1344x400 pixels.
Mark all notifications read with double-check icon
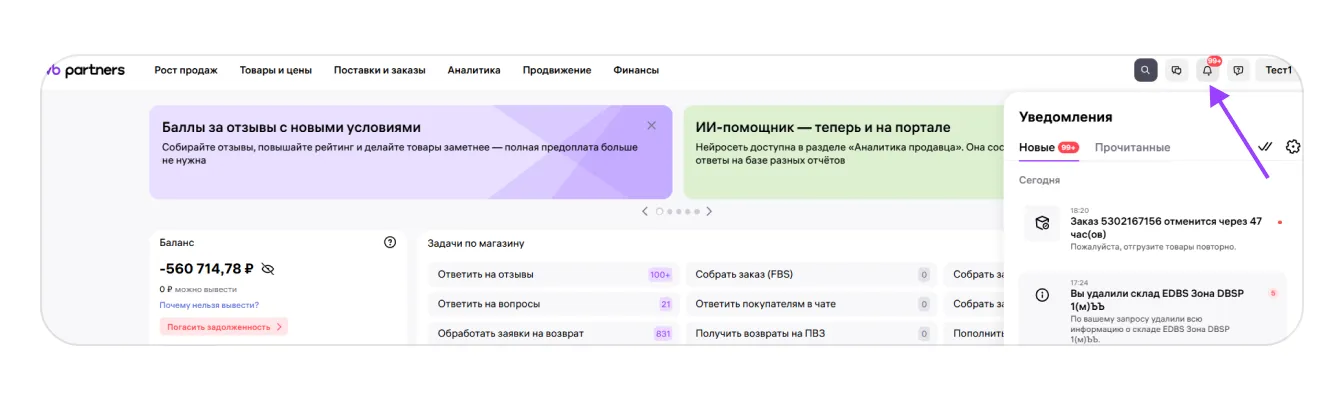[x=1265, y=146]
